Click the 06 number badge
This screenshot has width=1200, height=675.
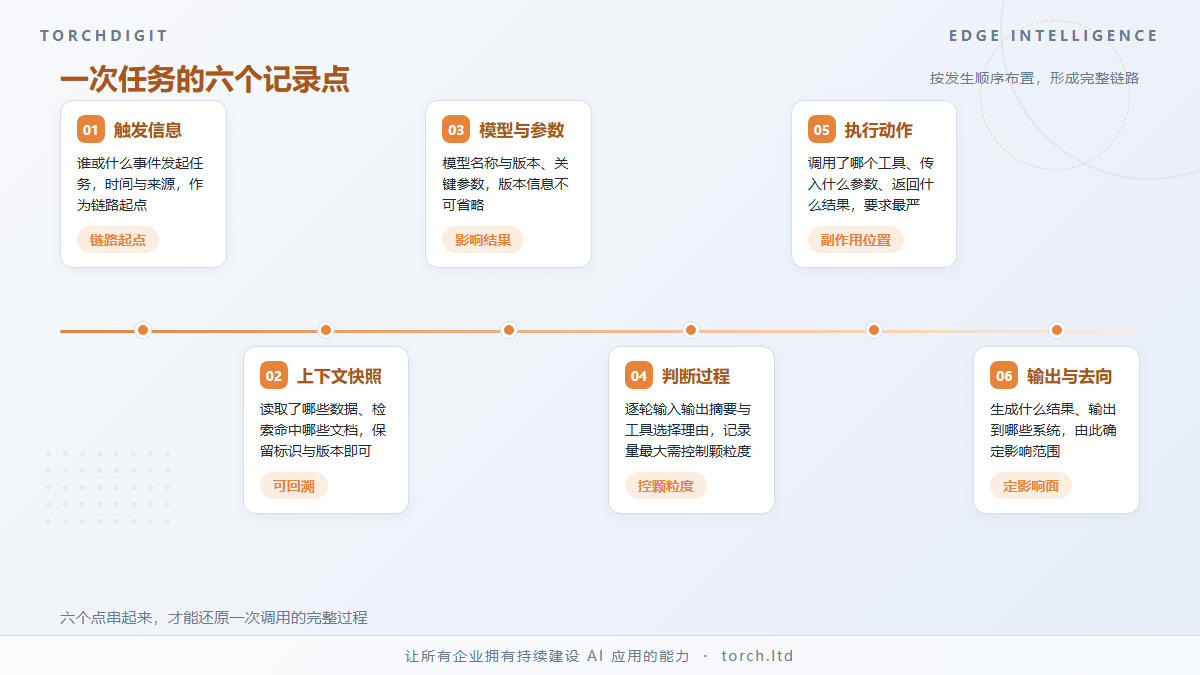pos(1004,376)
